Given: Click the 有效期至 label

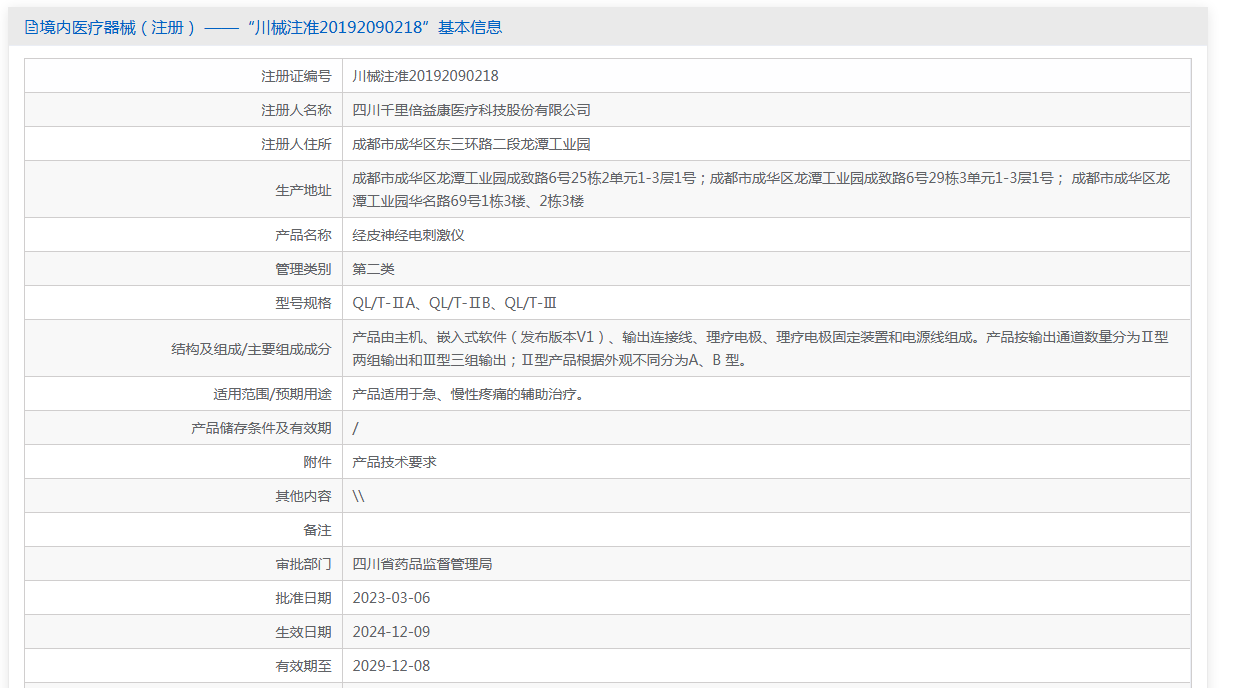Looking at the screenshot, I should pyautogui.click(x=303, y=666).
